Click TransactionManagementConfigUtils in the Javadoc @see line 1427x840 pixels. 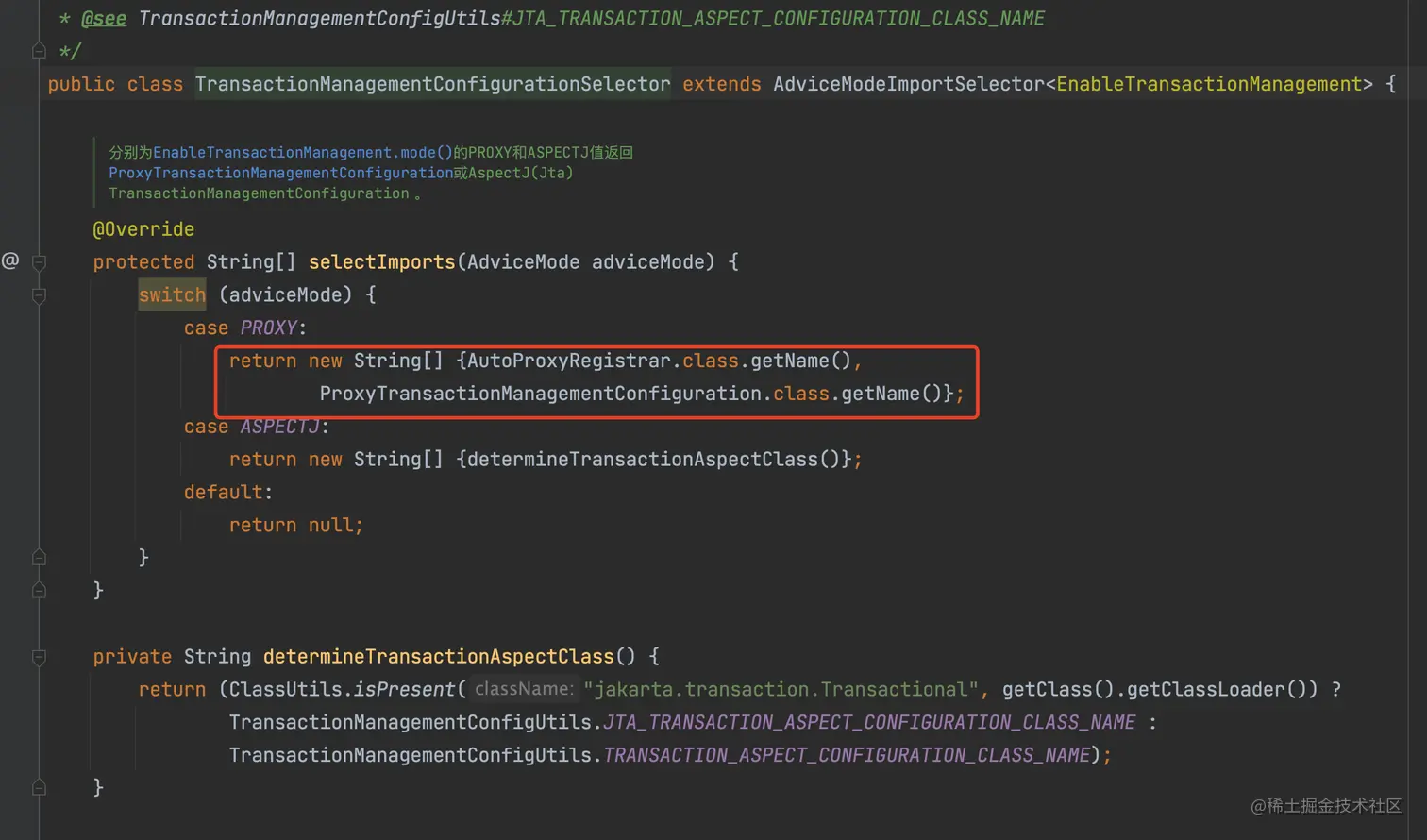coord(319,18)
